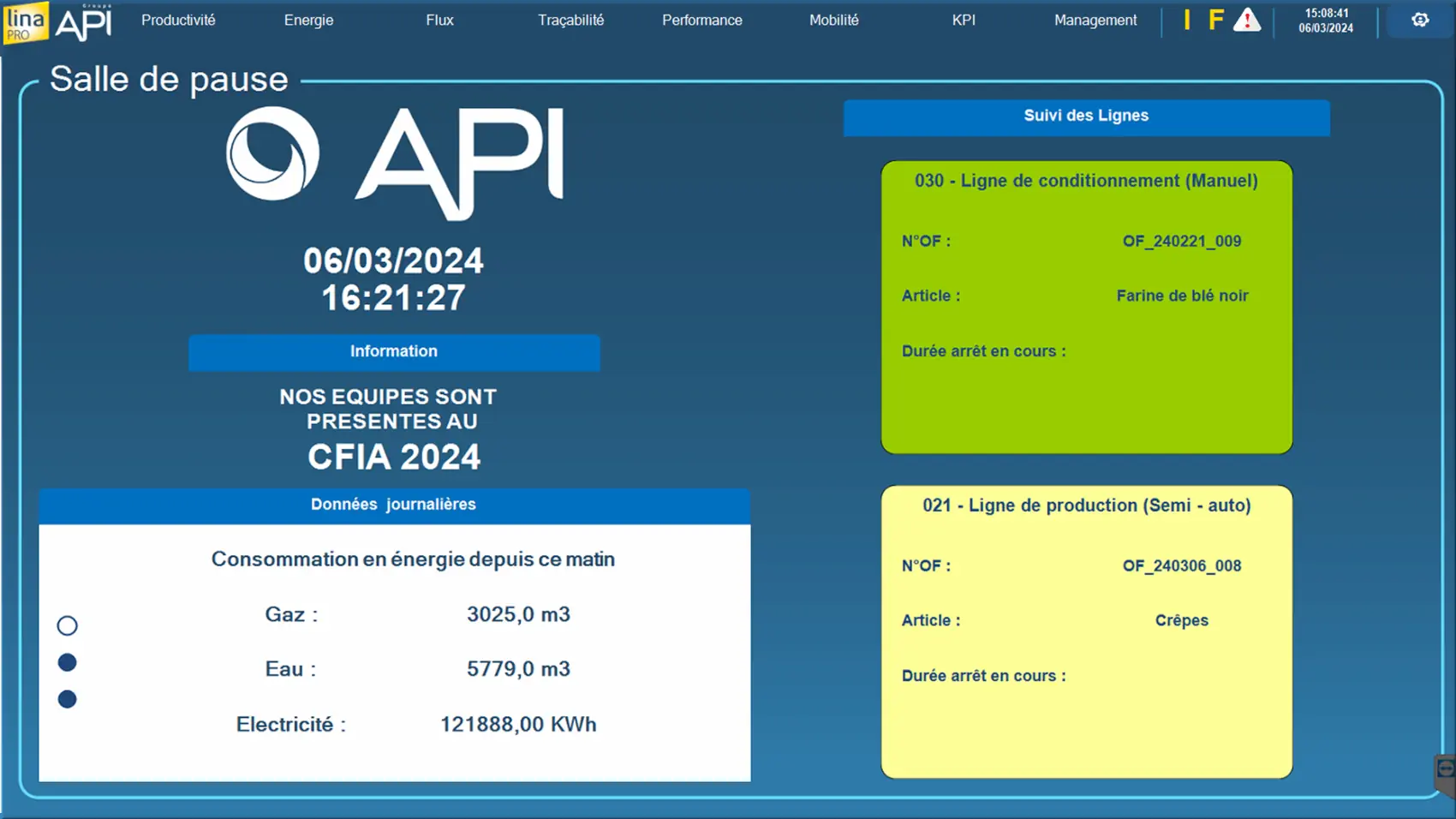The width and height of the screenshot is (1456, 819).
Task: Click the yellow I status indicator
Action: (x=1187, y=20)
